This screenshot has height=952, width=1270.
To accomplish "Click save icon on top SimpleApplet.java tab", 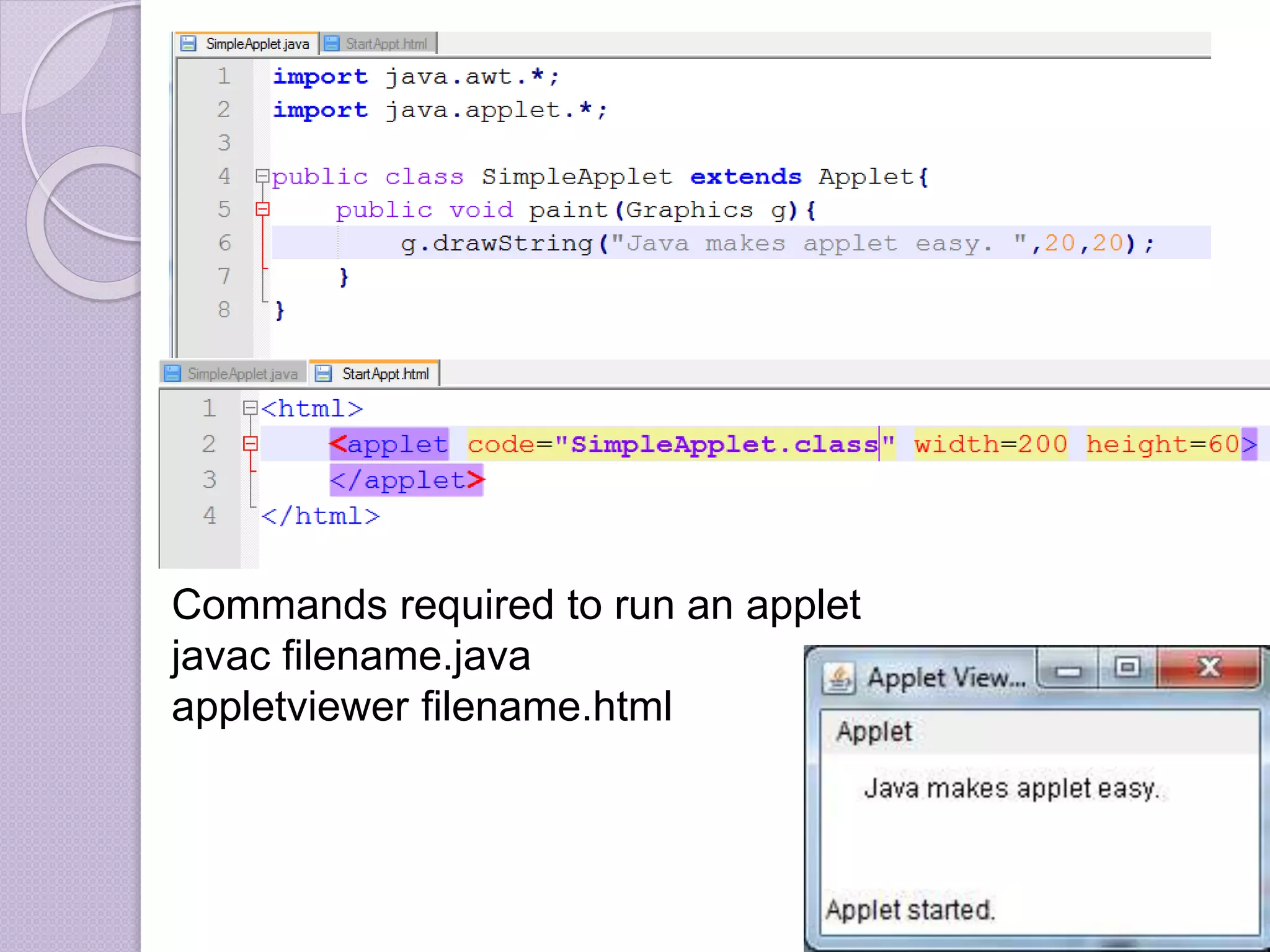I will tap(188, 44).
